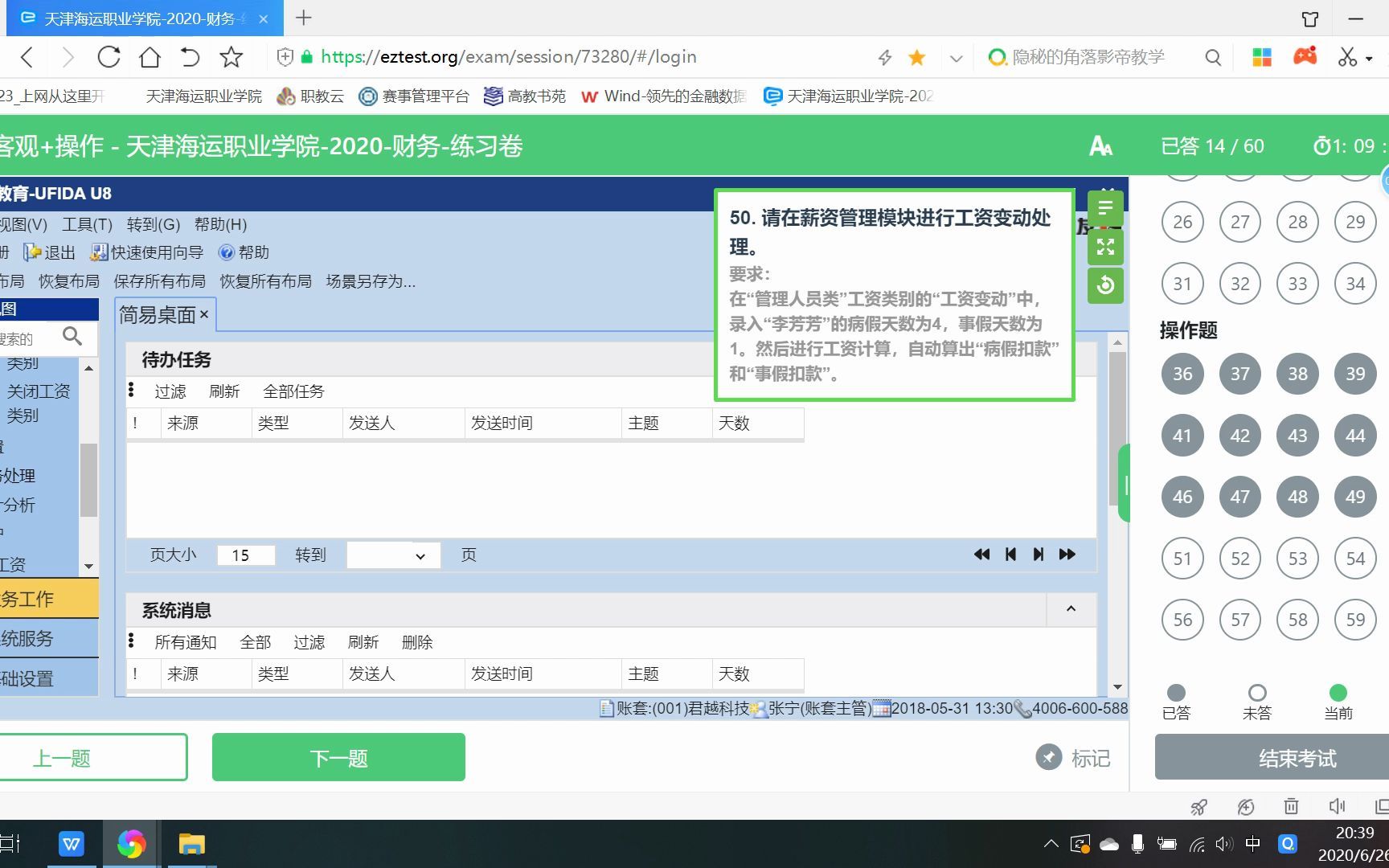Open a new browser tab
The image size is (1389, 868).
pyautogui.click(x=304, y=18)
